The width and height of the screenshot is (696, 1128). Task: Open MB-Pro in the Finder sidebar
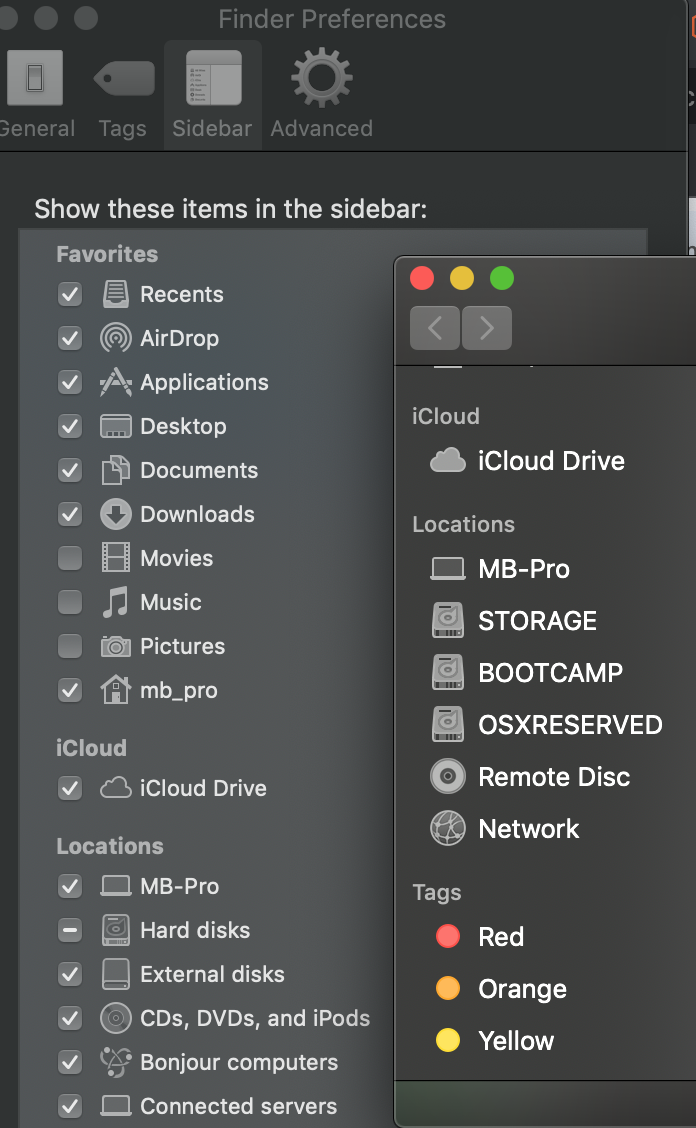tap(524, 569)
